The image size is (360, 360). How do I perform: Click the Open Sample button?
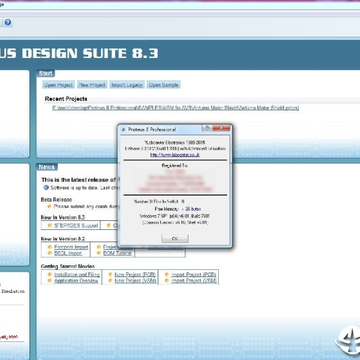click(x=163, y=85)
